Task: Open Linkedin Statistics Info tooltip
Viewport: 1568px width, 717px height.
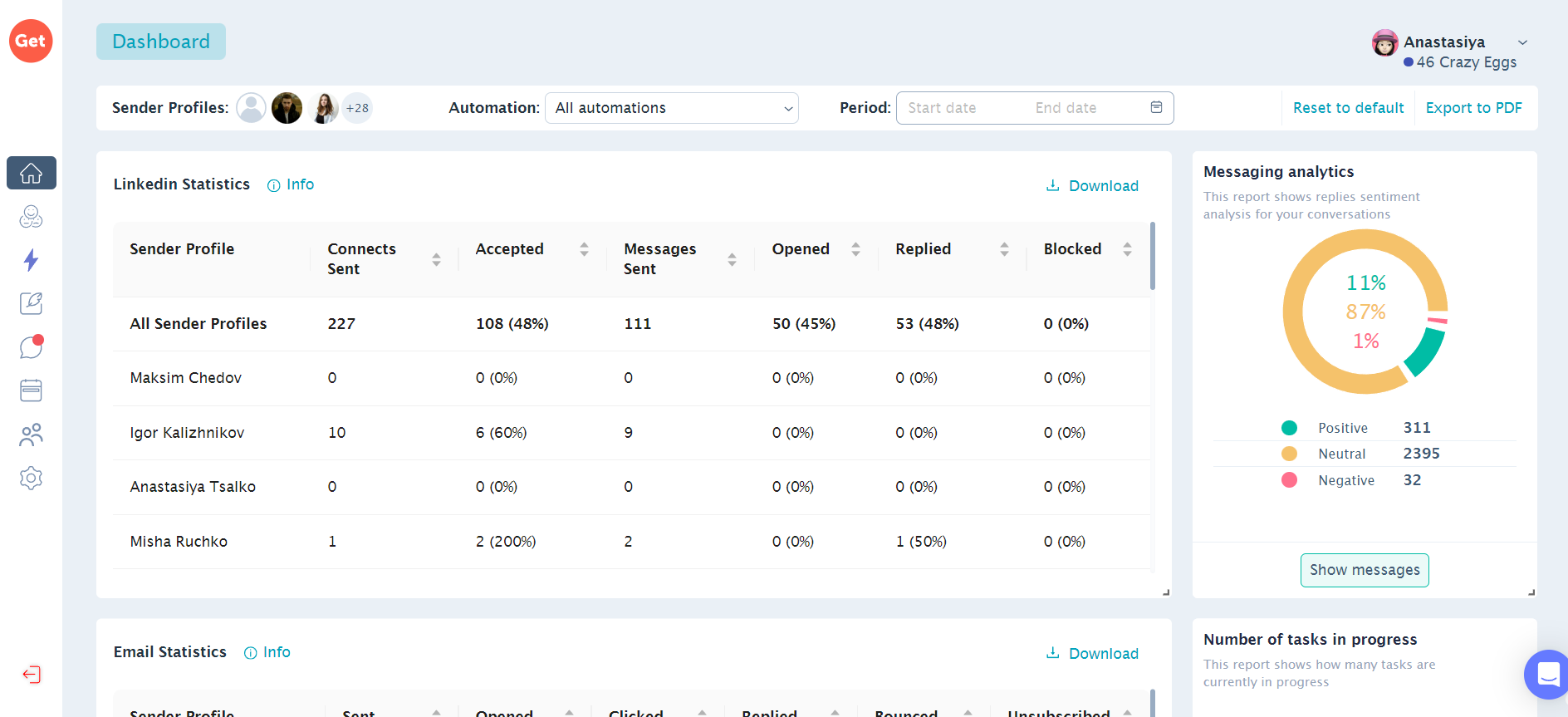Action: 291,184
